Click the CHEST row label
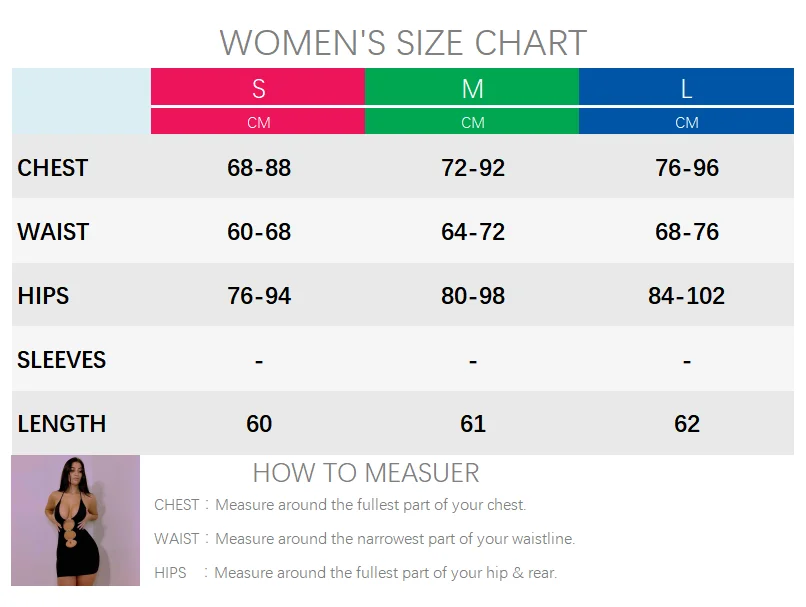Screen dimensions: 806x607 (52, 168)
